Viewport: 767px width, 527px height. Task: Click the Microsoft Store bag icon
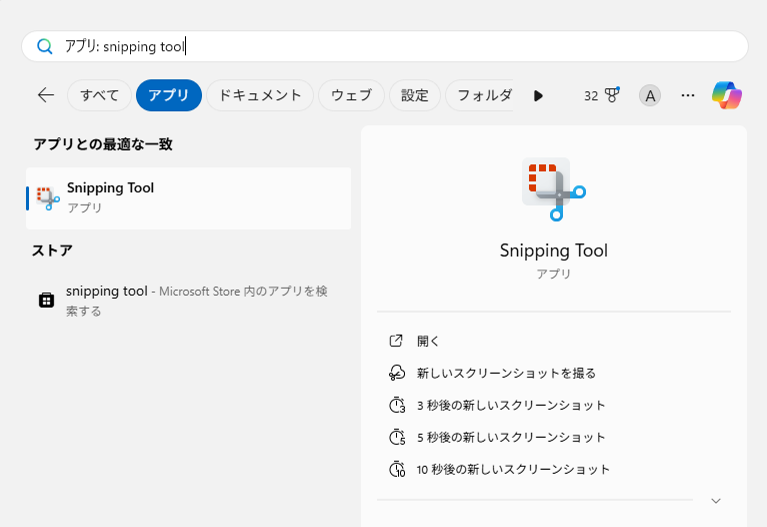(x=46, y=300)
